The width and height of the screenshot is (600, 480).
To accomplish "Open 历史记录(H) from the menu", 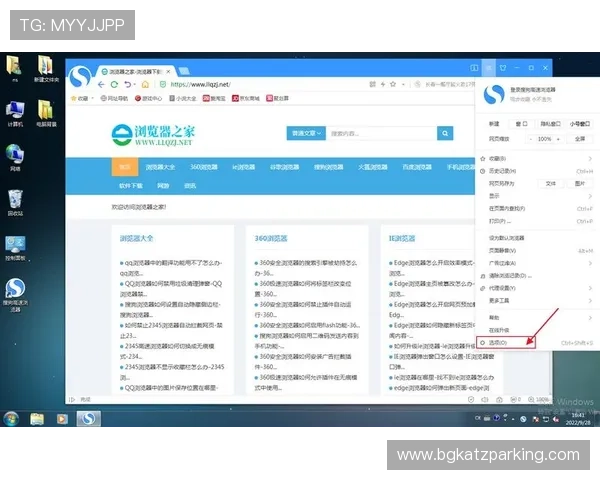I will coord(536,171).
